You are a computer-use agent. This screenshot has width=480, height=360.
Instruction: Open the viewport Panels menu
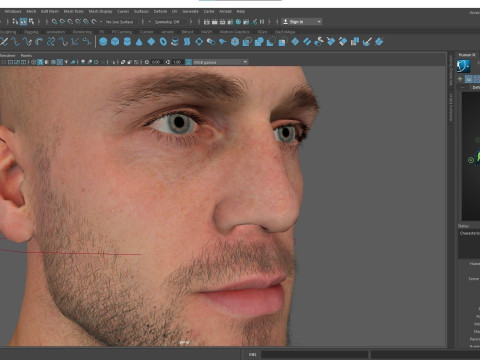point(26,55)
